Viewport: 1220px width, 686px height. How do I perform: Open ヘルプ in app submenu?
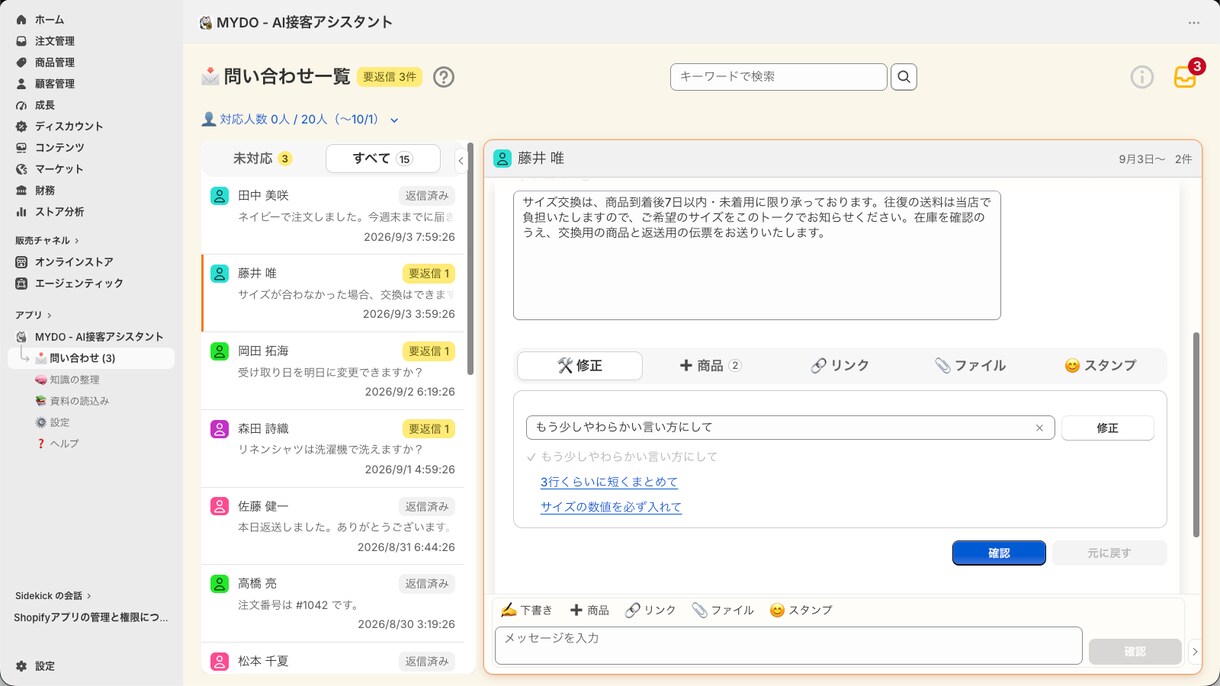point(64,444)
